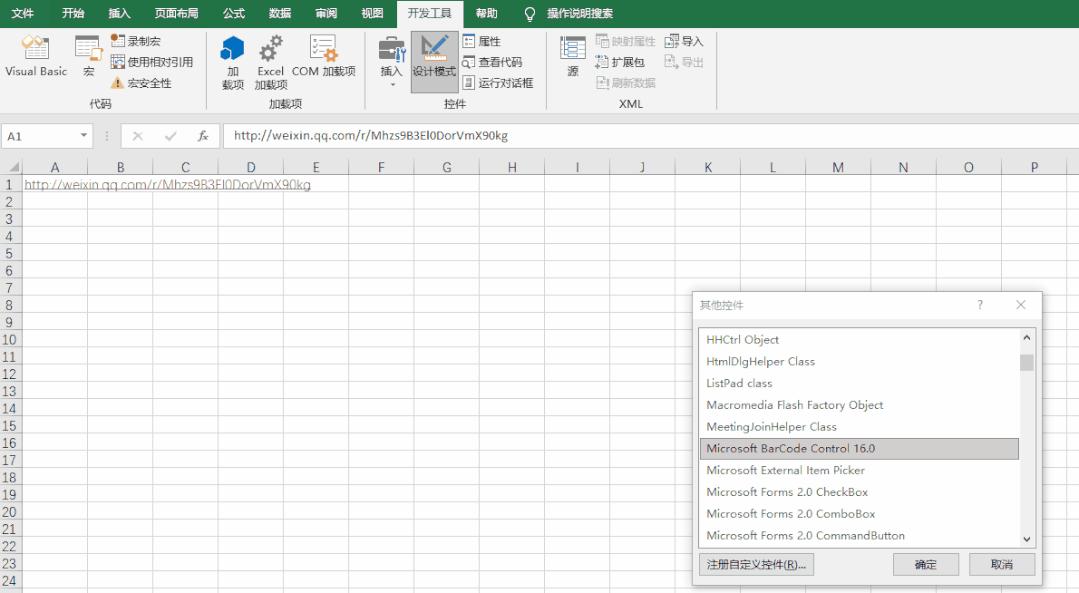Open COM 加载项 add-ins dialog
Viewport: 1079px width, 593px height.
pos(323,56)
